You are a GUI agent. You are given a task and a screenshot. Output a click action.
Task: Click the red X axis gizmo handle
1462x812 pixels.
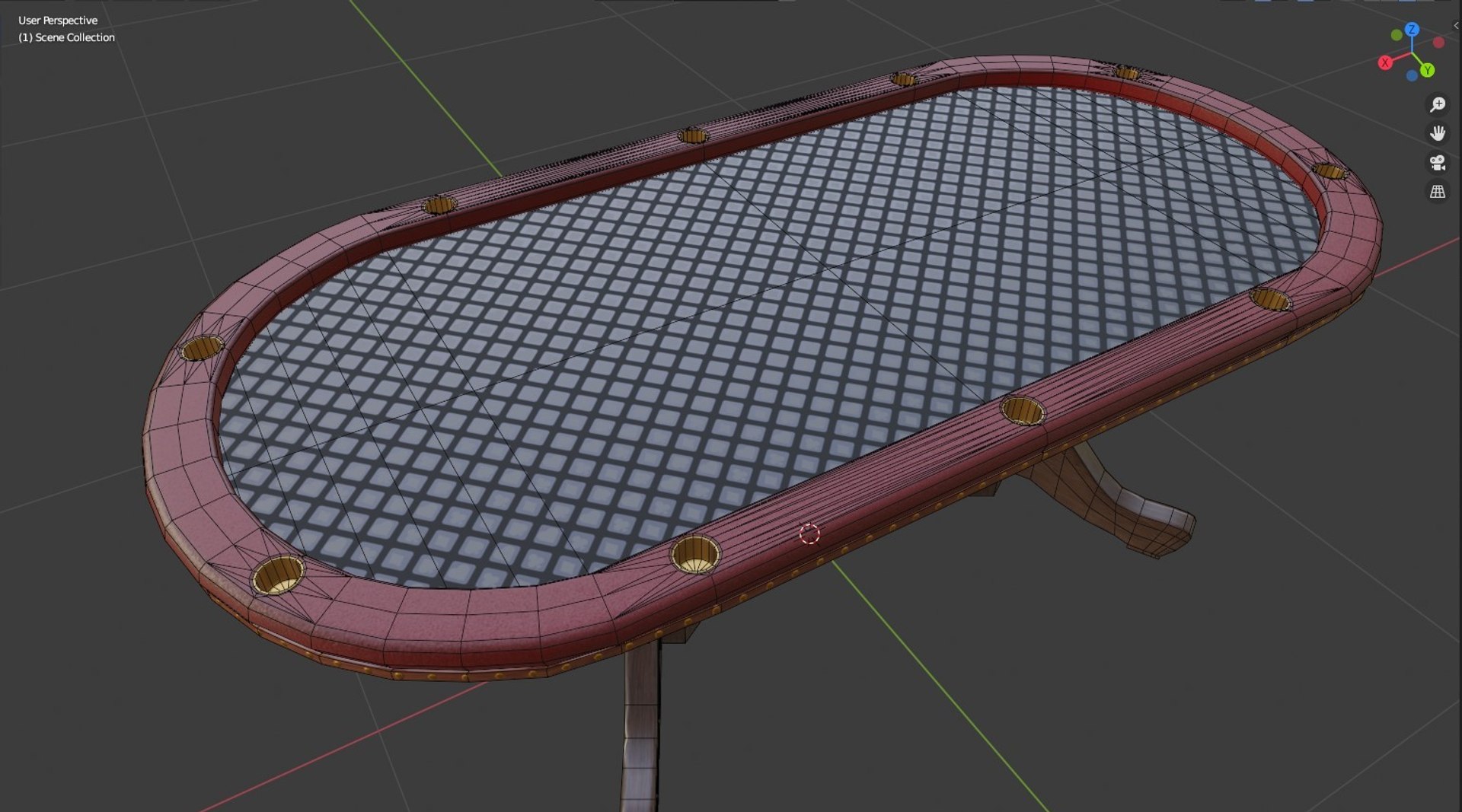[1385, 62]
